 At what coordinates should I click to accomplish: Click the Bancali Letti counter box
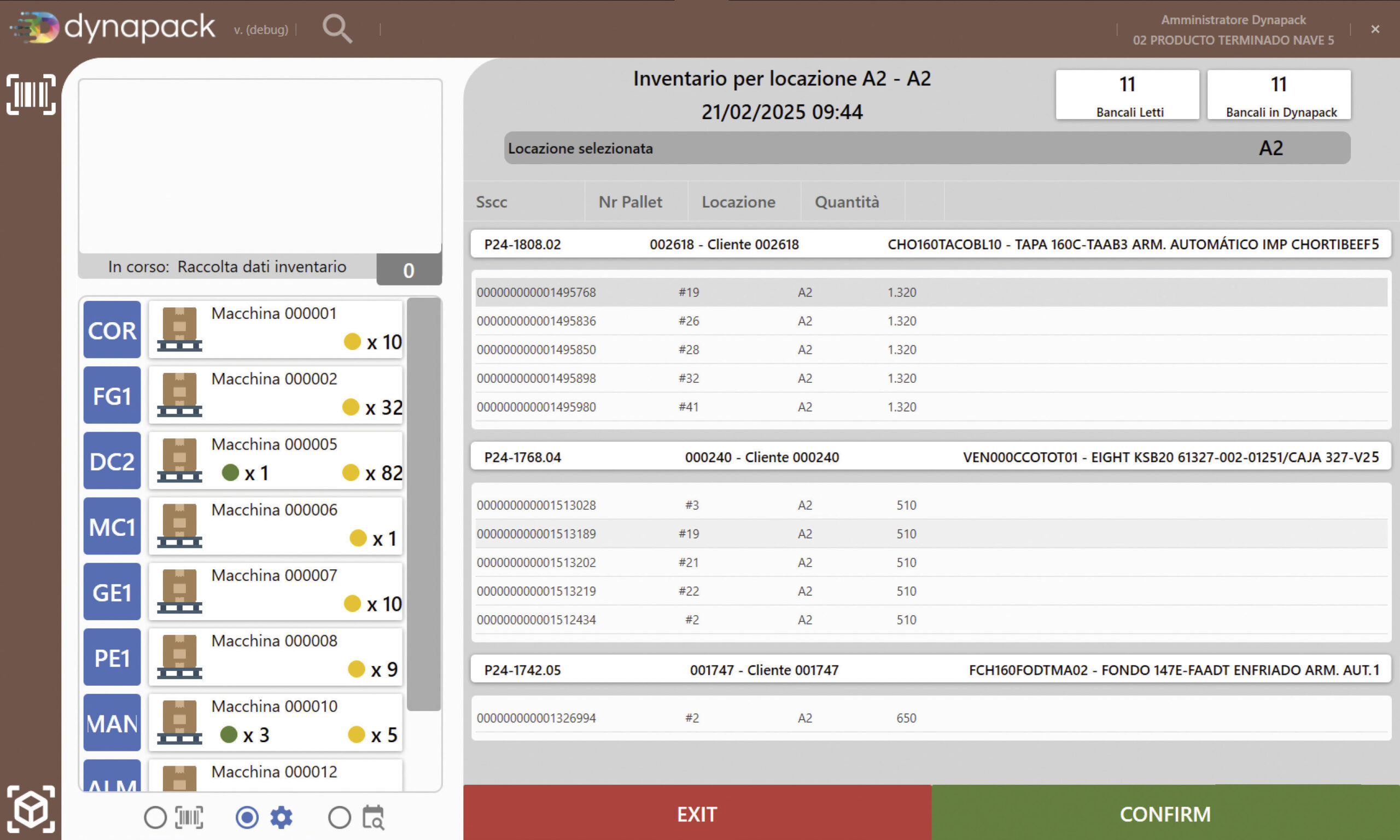1127,95
